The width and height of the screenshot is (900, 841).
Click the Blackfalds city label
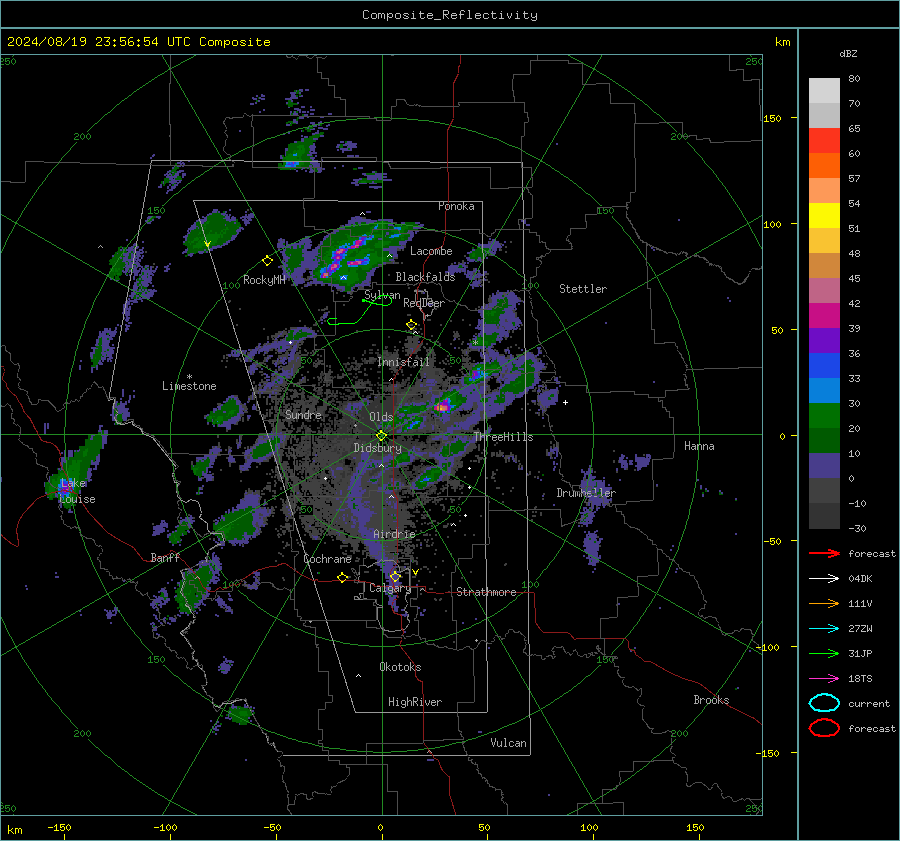point(425,277)
